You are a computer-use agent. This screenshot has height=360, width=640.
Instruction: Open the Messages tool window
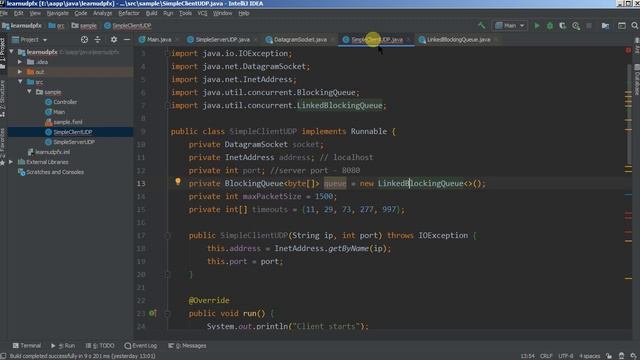pyautogui.click(x=187, y=346)
